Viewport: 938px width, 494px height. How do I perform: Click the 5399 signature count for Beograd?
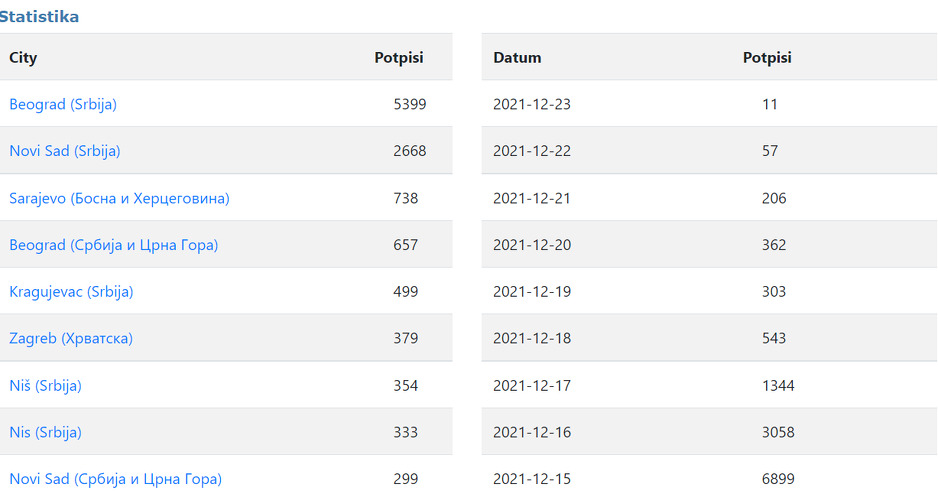410,104
